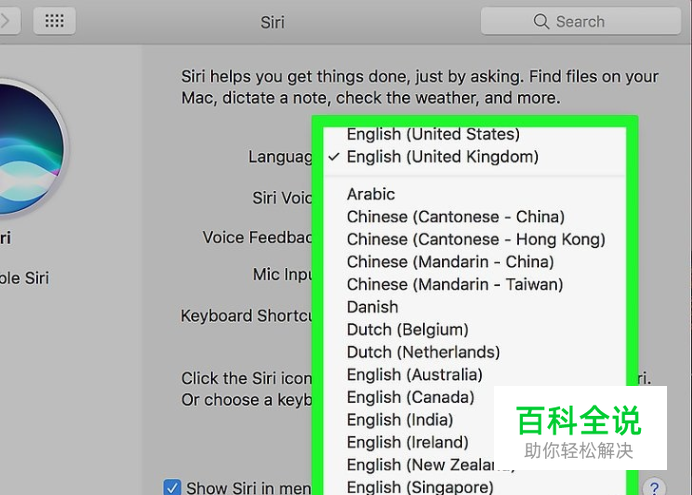
Task: Pick English (Australia) from the list
Action: pos(474,375)
